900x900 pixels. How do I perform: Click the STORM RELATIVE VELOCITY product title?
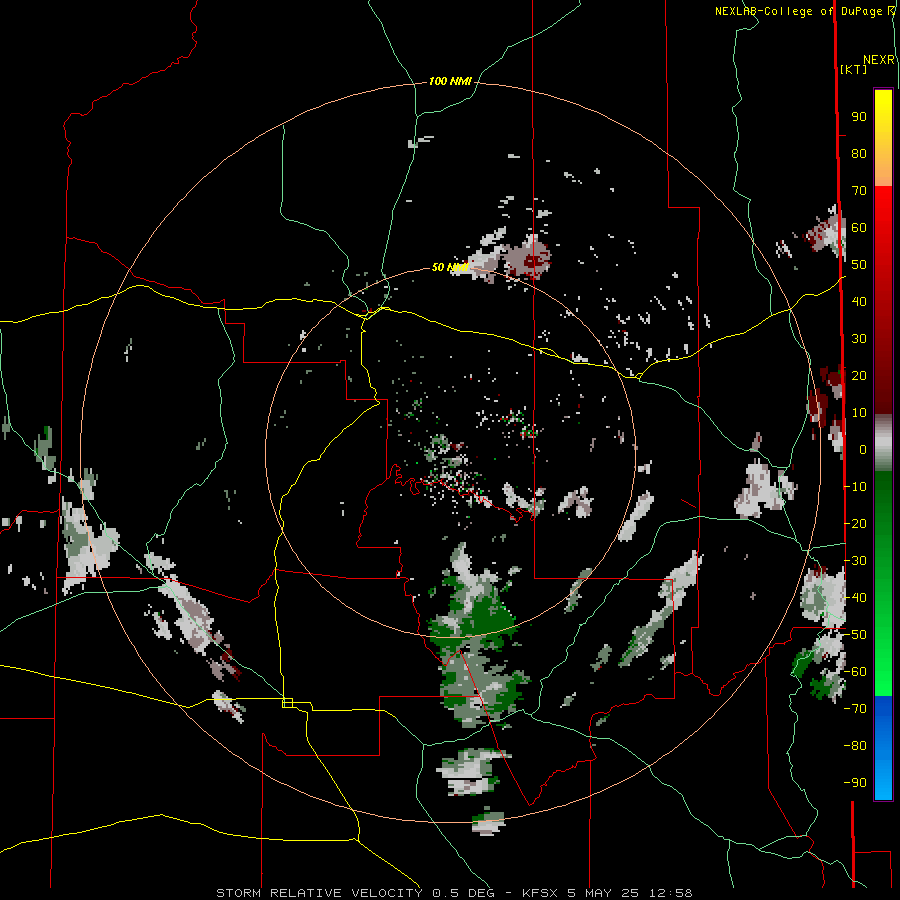coord(319,893)
